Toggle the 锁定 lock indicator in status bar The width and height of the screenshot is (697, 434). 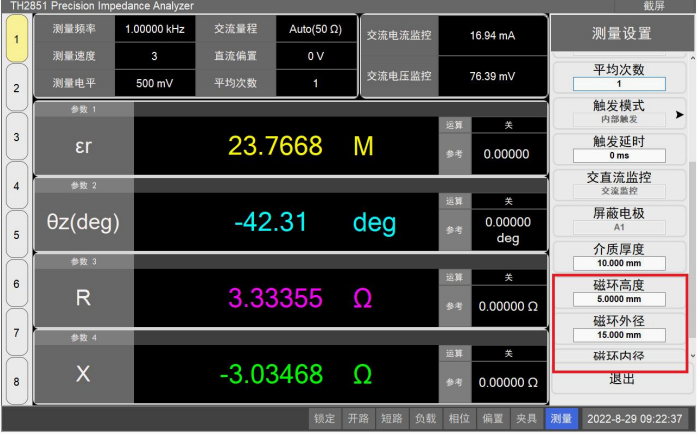click(324, 419)
